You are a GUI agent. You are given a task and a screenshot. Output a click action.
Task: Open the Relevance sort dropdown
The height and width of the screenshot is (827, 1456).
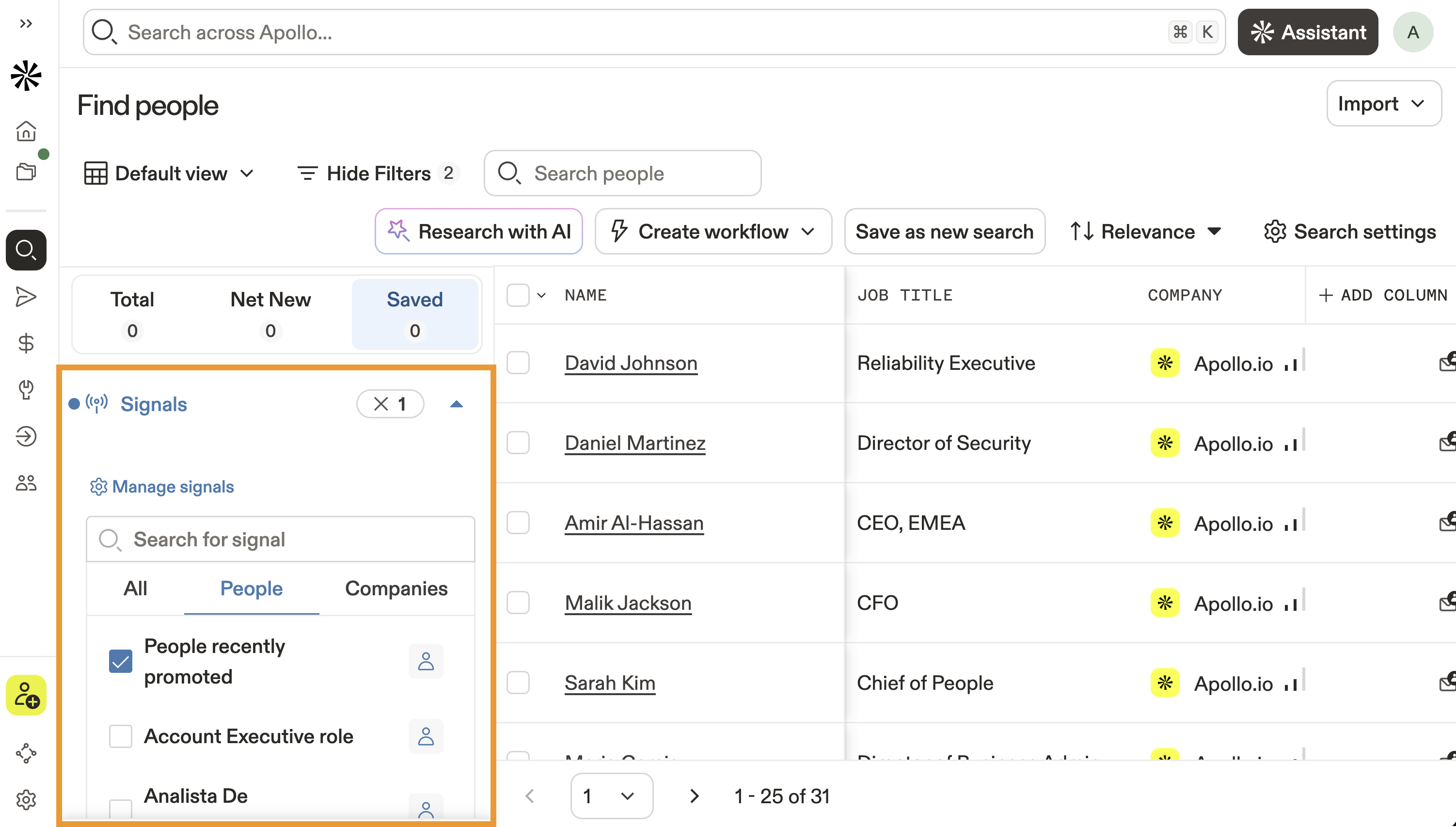(x=1146, y=232)
